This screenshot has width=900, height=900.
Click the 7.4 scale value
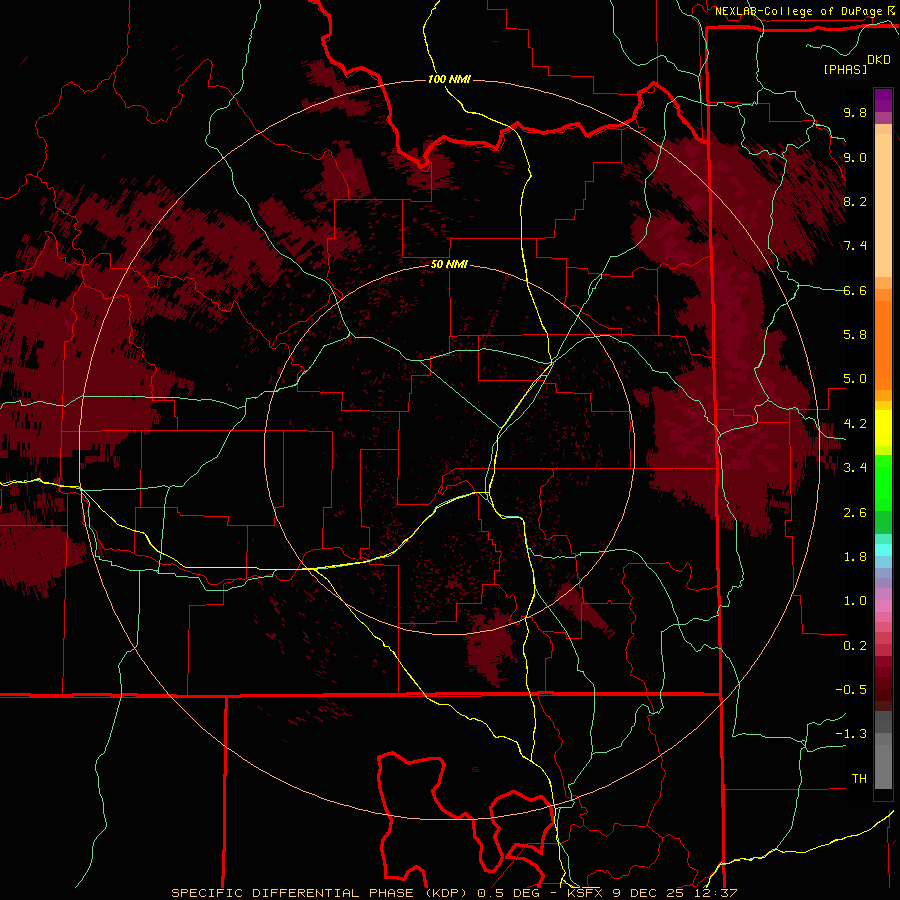(855, 246)
